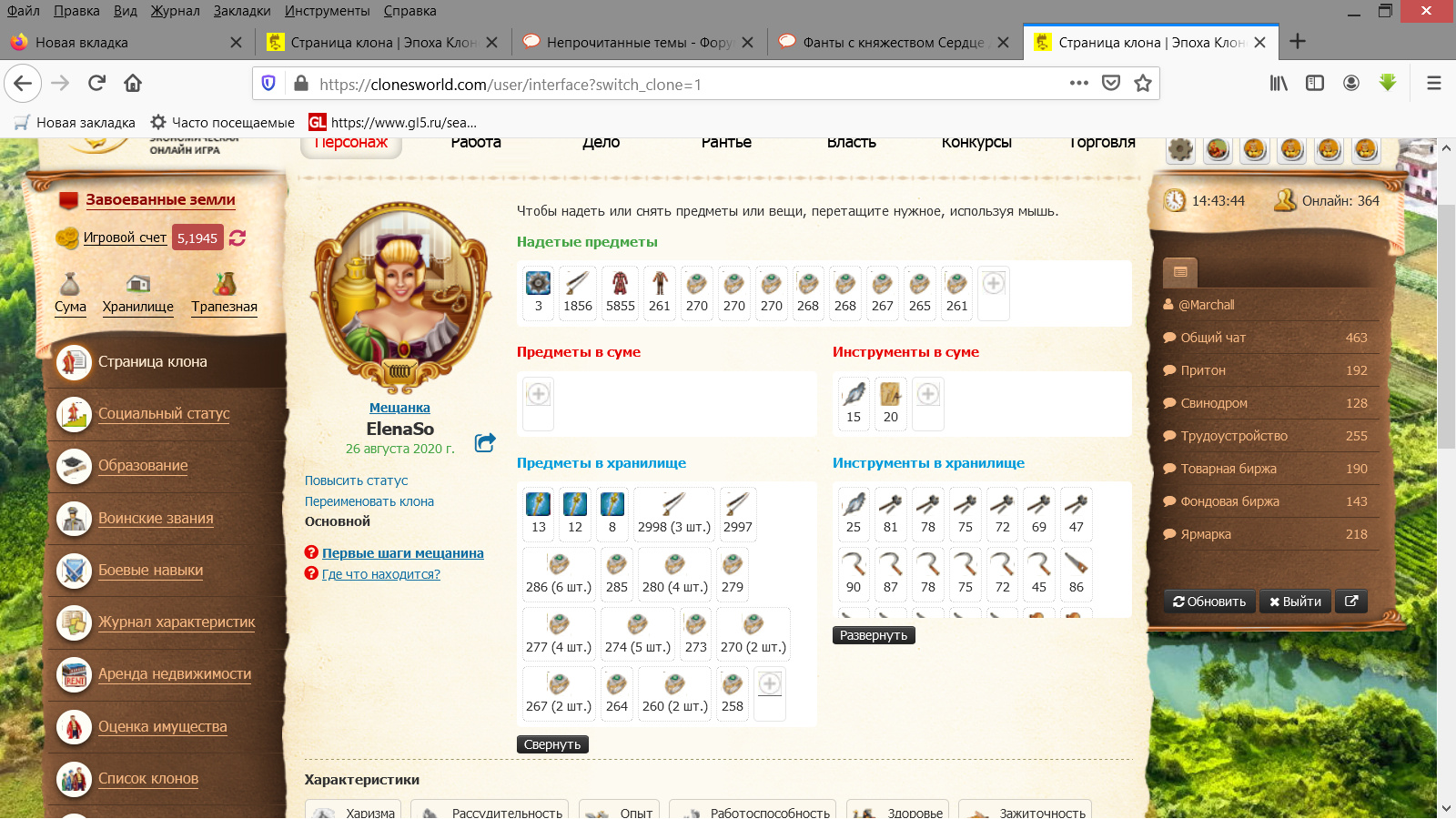Click the Обновить chat button

click(1209, 602)
